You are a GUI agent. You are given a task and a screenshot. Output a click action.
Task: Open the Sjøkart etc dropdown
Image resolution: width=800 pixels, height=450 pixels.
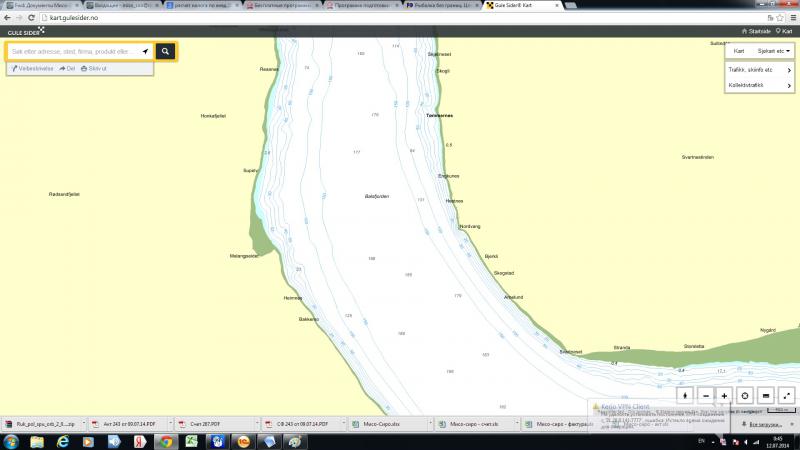tap(775, 51)
